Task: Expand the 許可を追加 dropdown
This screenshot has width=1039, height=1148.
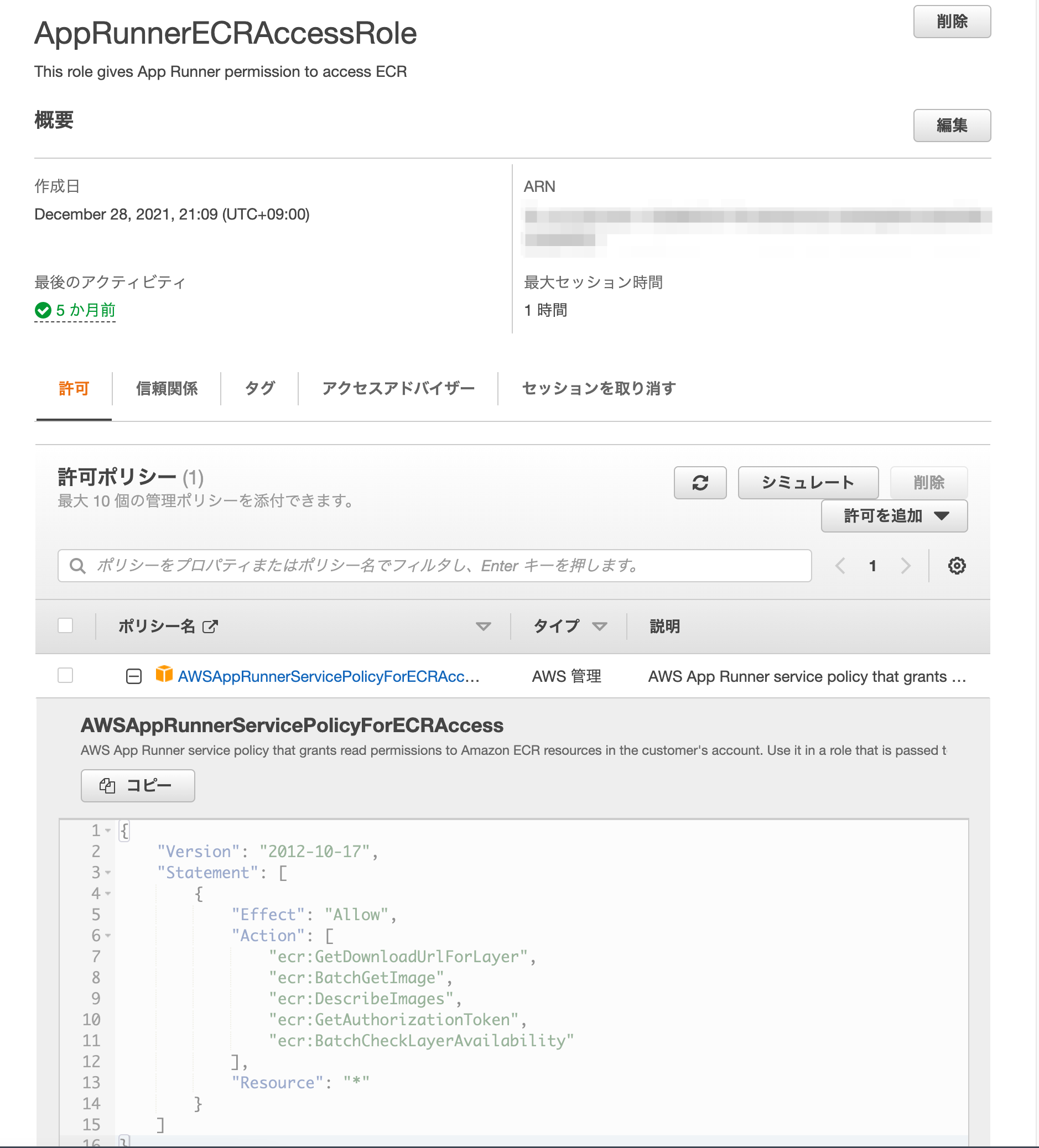Action: pyautogui.click(x=893, y=516)
